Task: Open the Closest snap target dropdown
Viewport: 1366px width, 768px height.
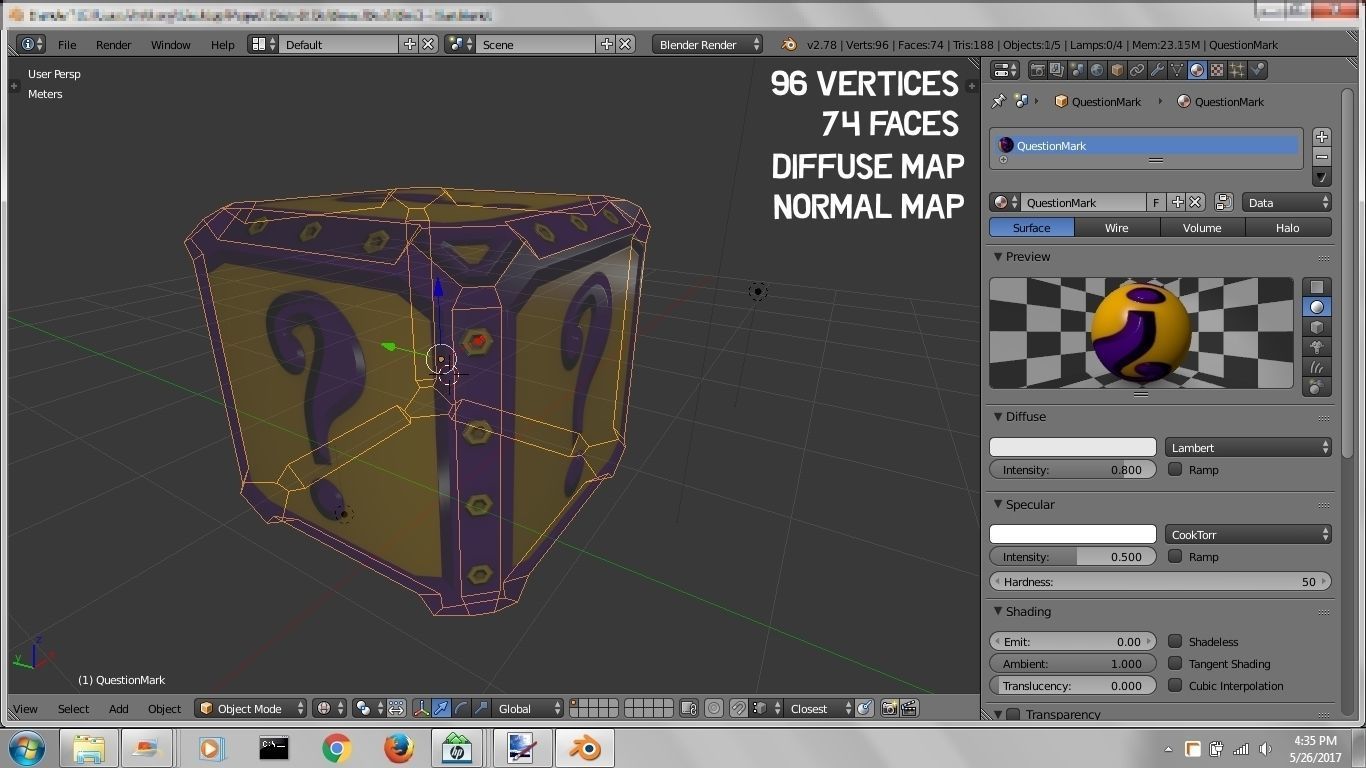Action: point(817,708)
